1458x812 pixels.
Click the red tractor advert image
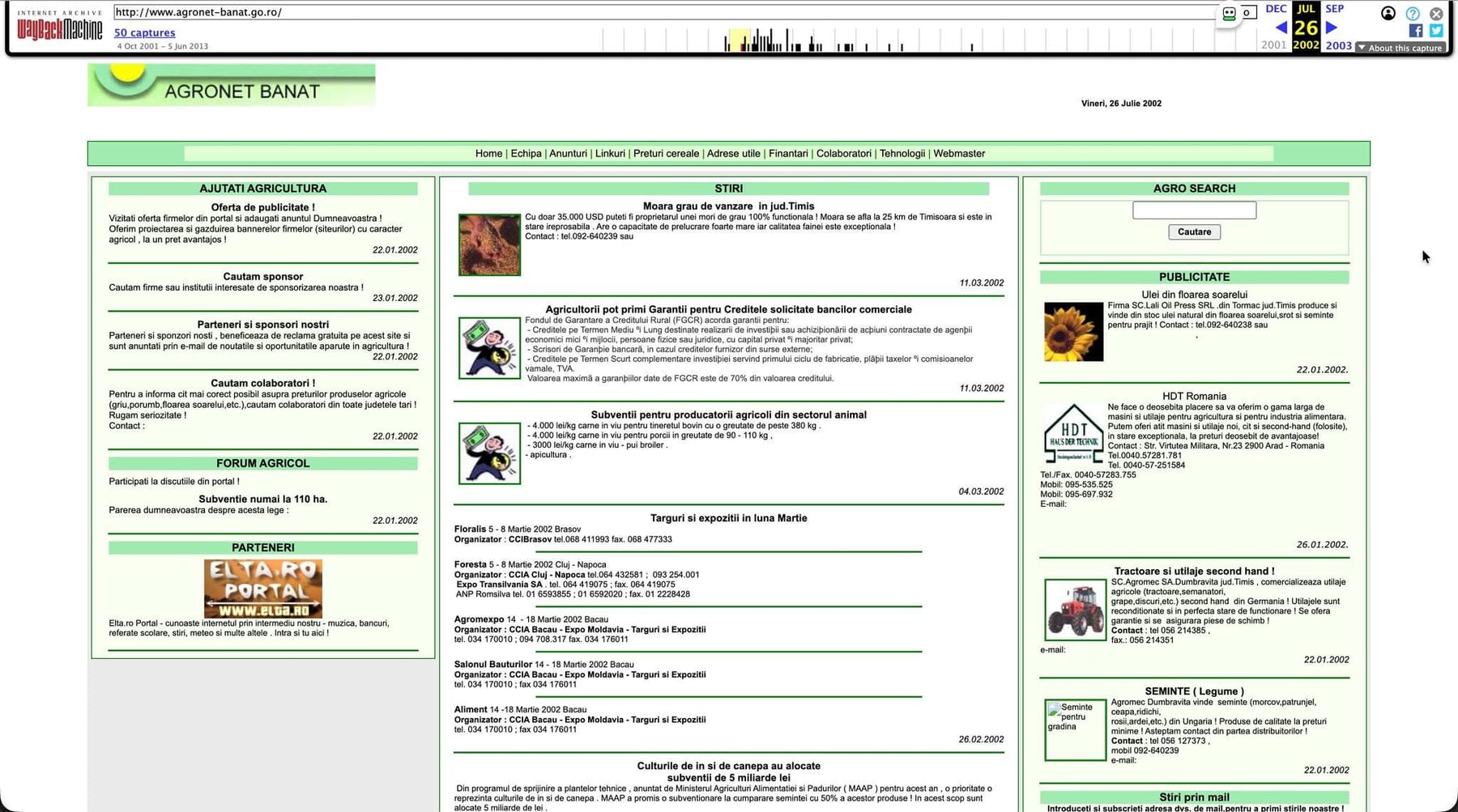click(1075, 610)
